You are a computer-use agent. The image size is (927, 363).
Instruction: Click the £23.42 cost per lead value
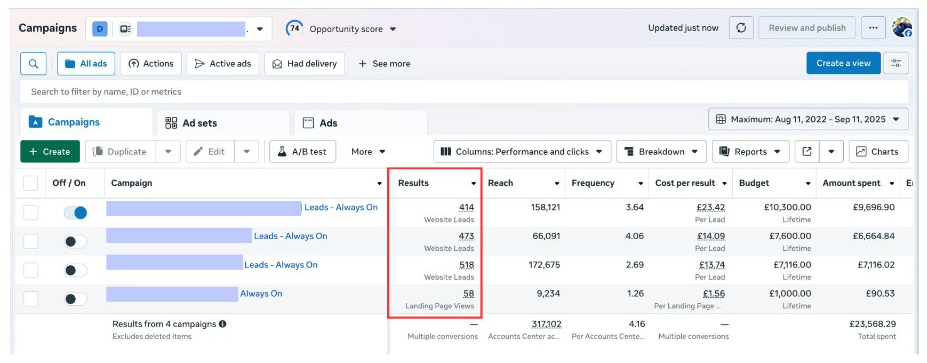click(x=711, y=208)
